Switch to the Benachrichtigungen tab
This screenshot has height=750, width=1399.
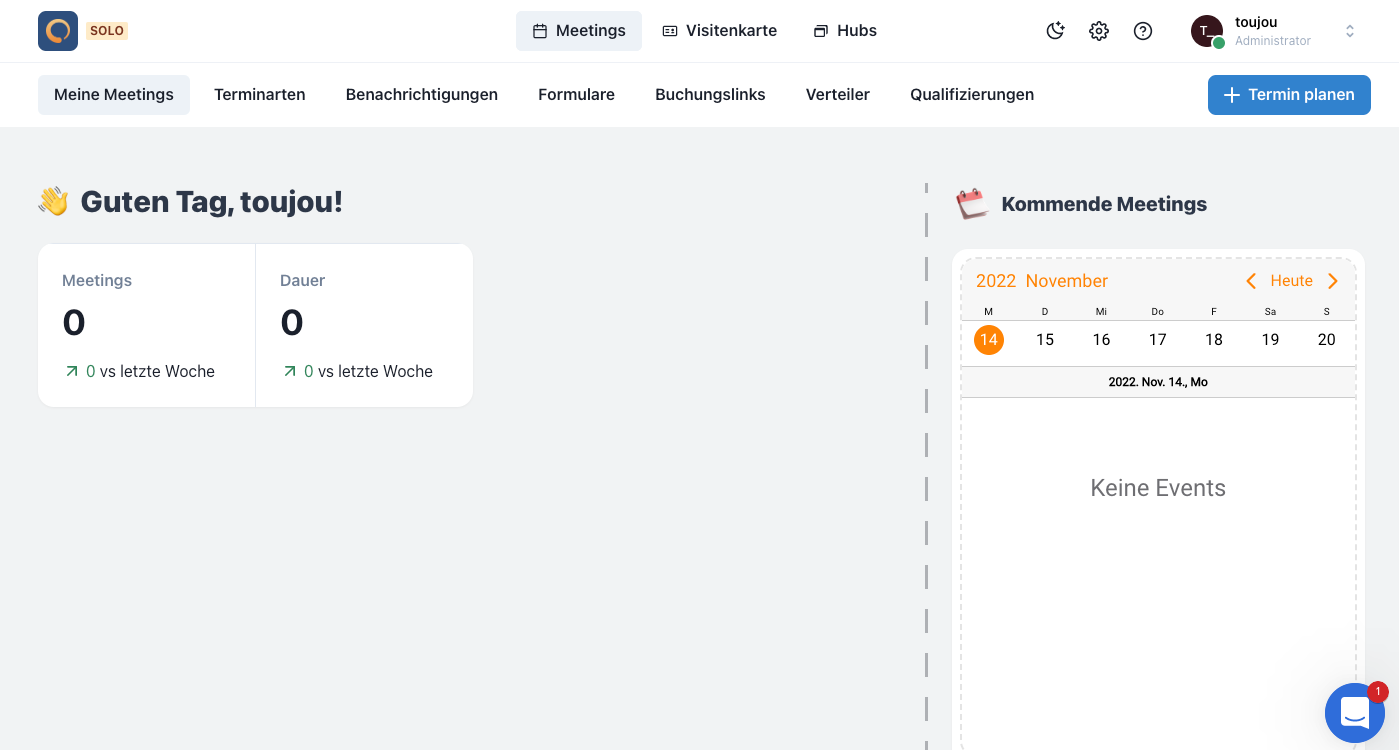coord(422,95)
